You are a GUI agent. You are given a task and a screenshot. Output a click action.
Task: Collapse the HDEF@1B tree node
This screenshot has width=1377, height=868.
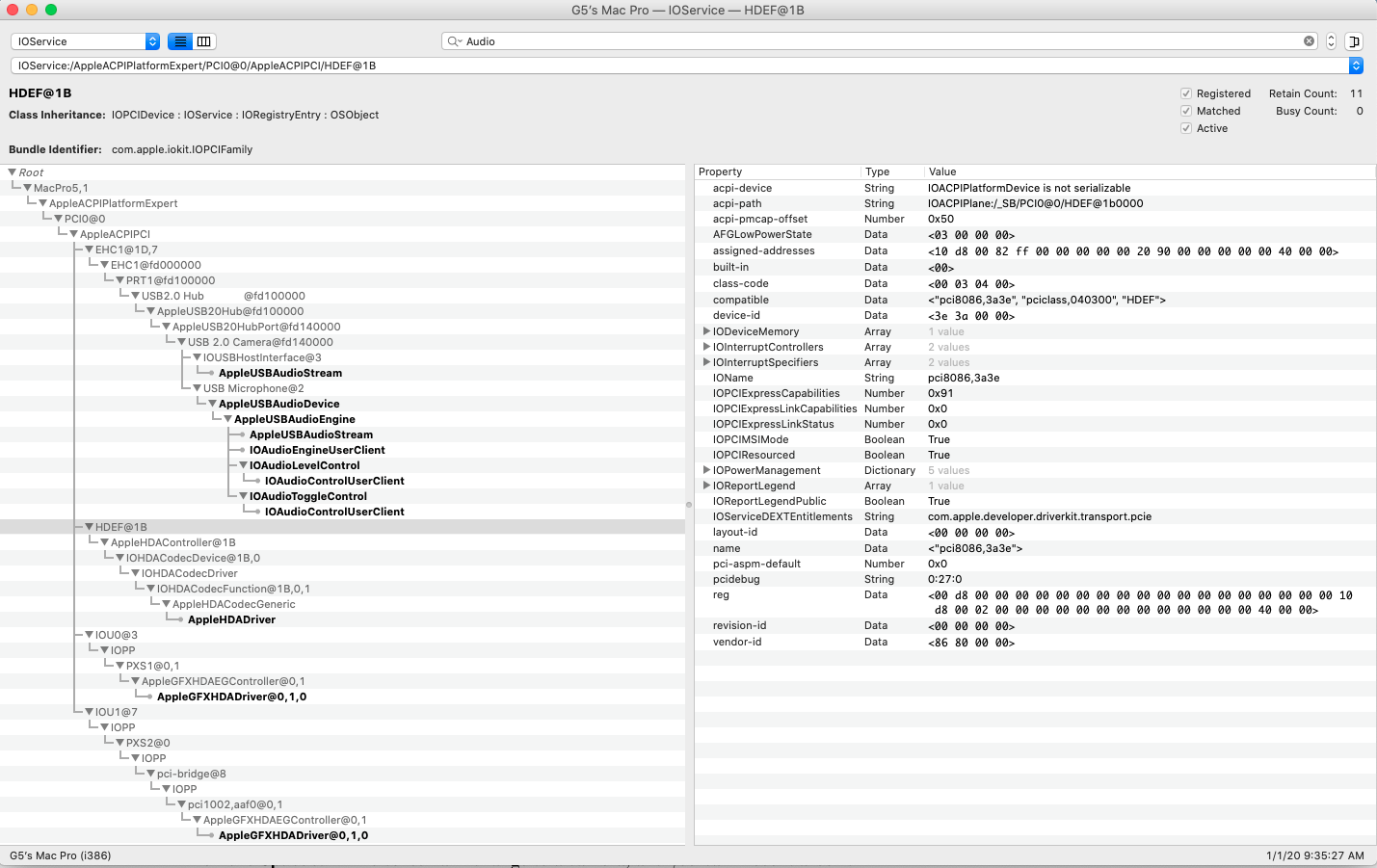coord(90,527)
